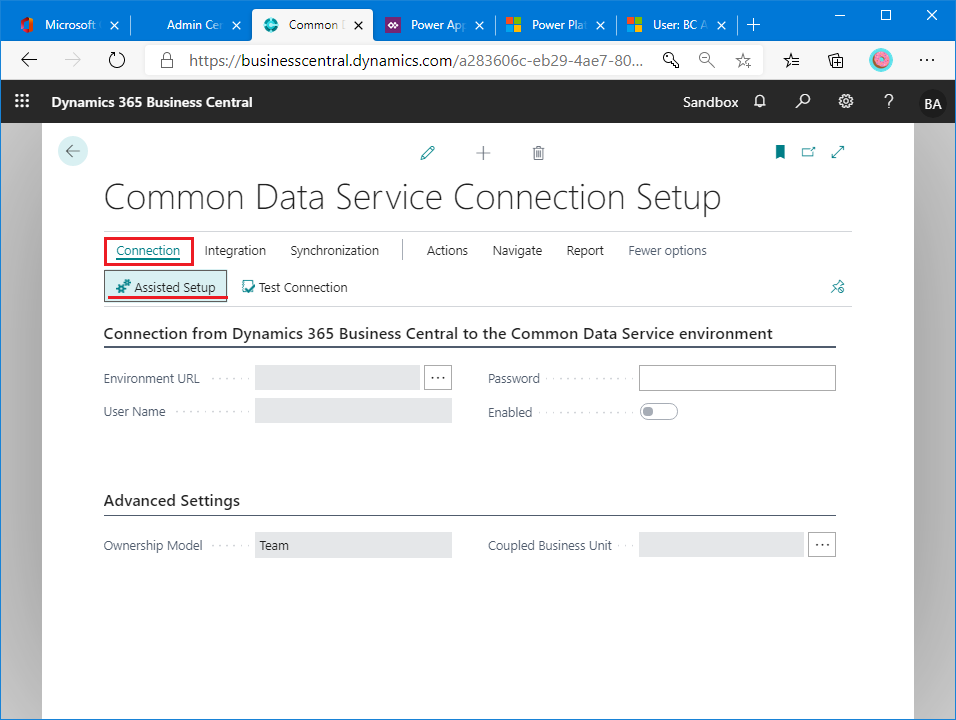Click the User Name field

point(353,411)
